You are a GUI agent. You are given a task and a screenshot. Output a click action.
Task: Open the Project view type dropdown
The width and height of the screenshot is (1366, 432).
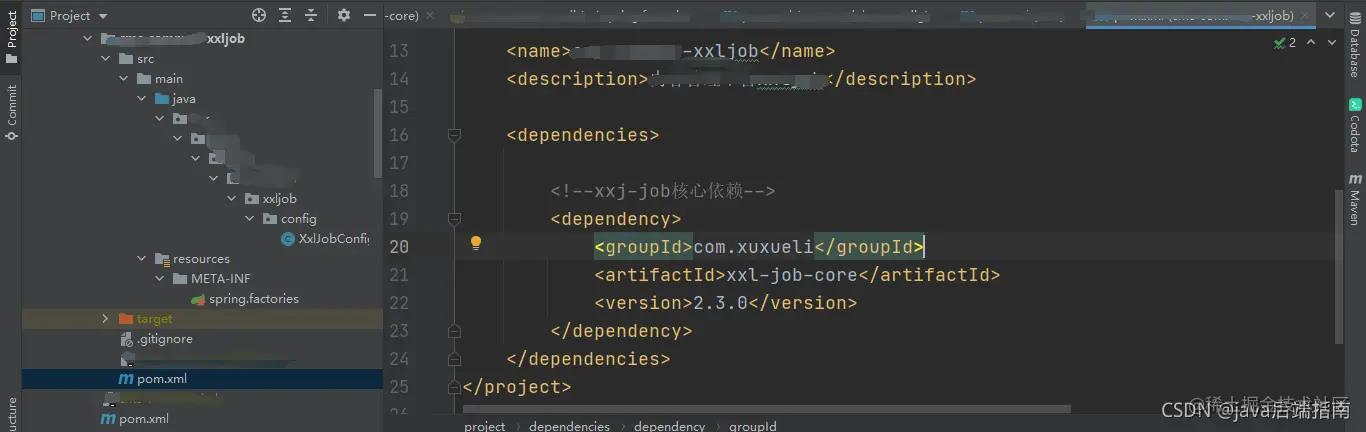(x=70, y=16)
